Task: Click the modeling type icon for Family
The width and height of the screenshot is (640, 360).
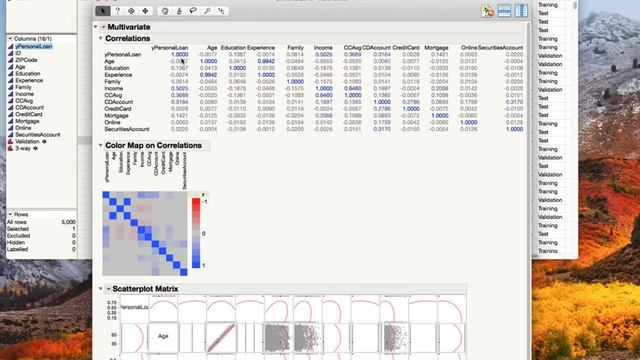Action: pyautogui.click(x=11, y=87)
